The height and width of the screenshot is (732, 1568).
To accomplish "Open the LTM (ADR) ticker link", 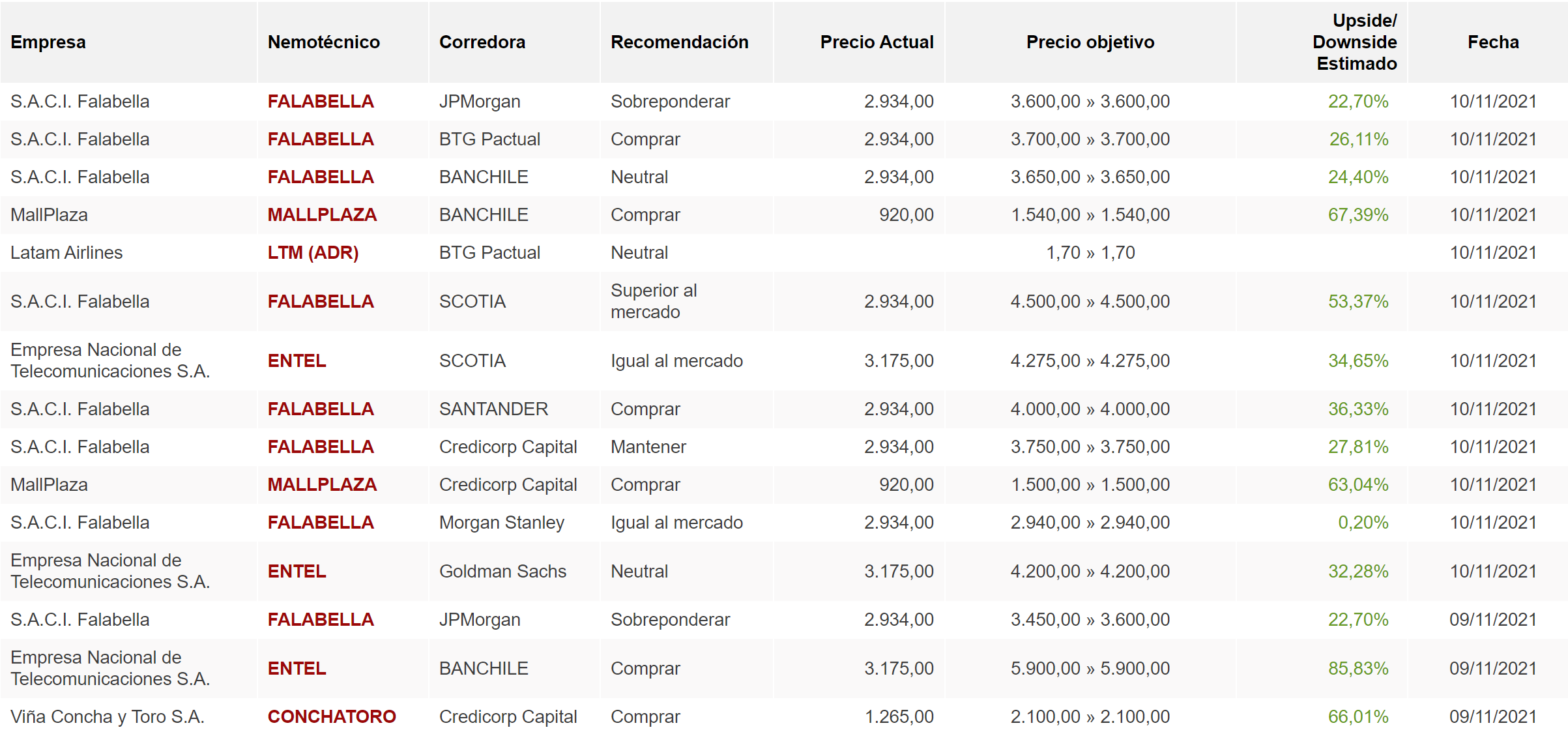I will point(313,253).
